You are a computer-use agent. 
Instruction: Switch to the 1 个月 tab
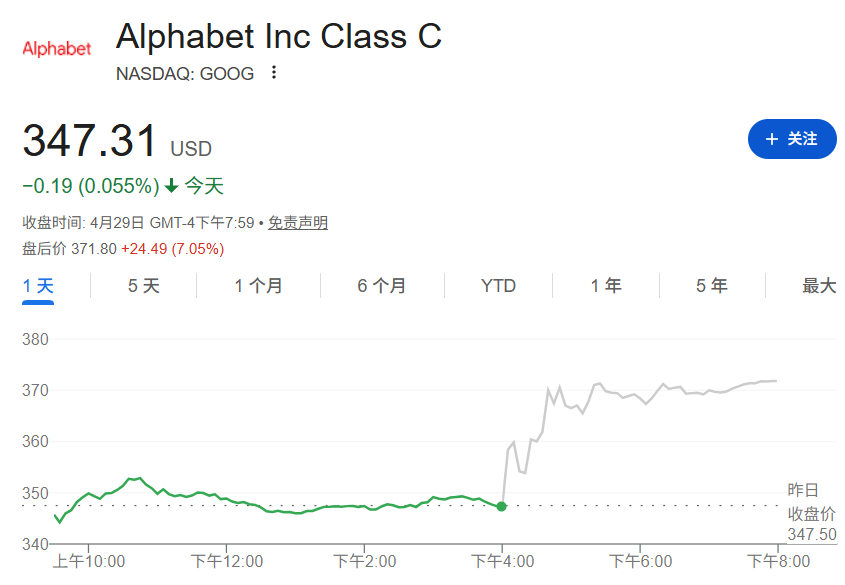(258, 286)
